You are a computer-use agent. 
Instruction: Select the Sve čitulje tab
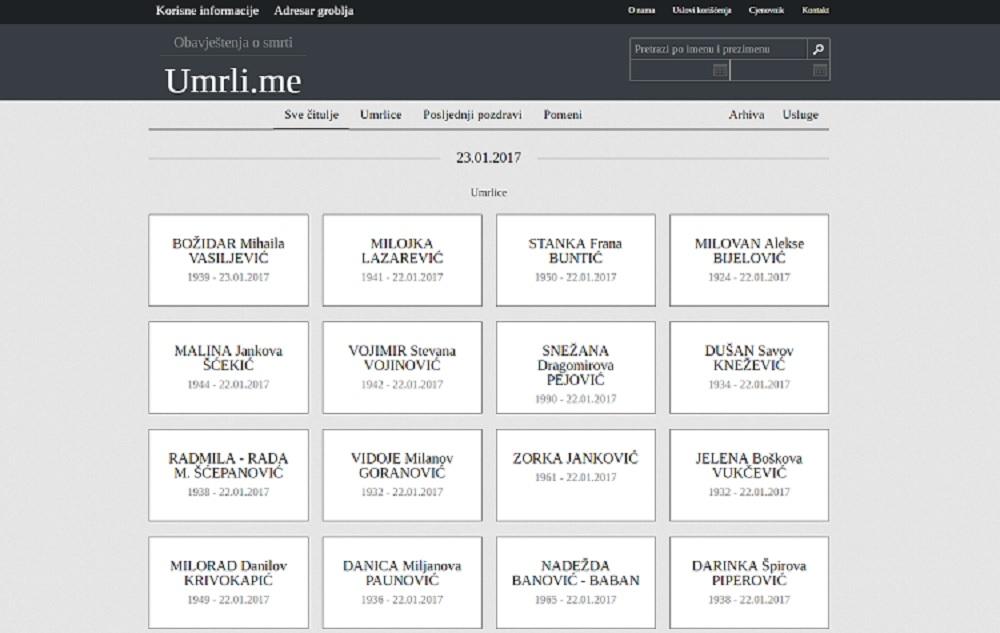point(311,115)
